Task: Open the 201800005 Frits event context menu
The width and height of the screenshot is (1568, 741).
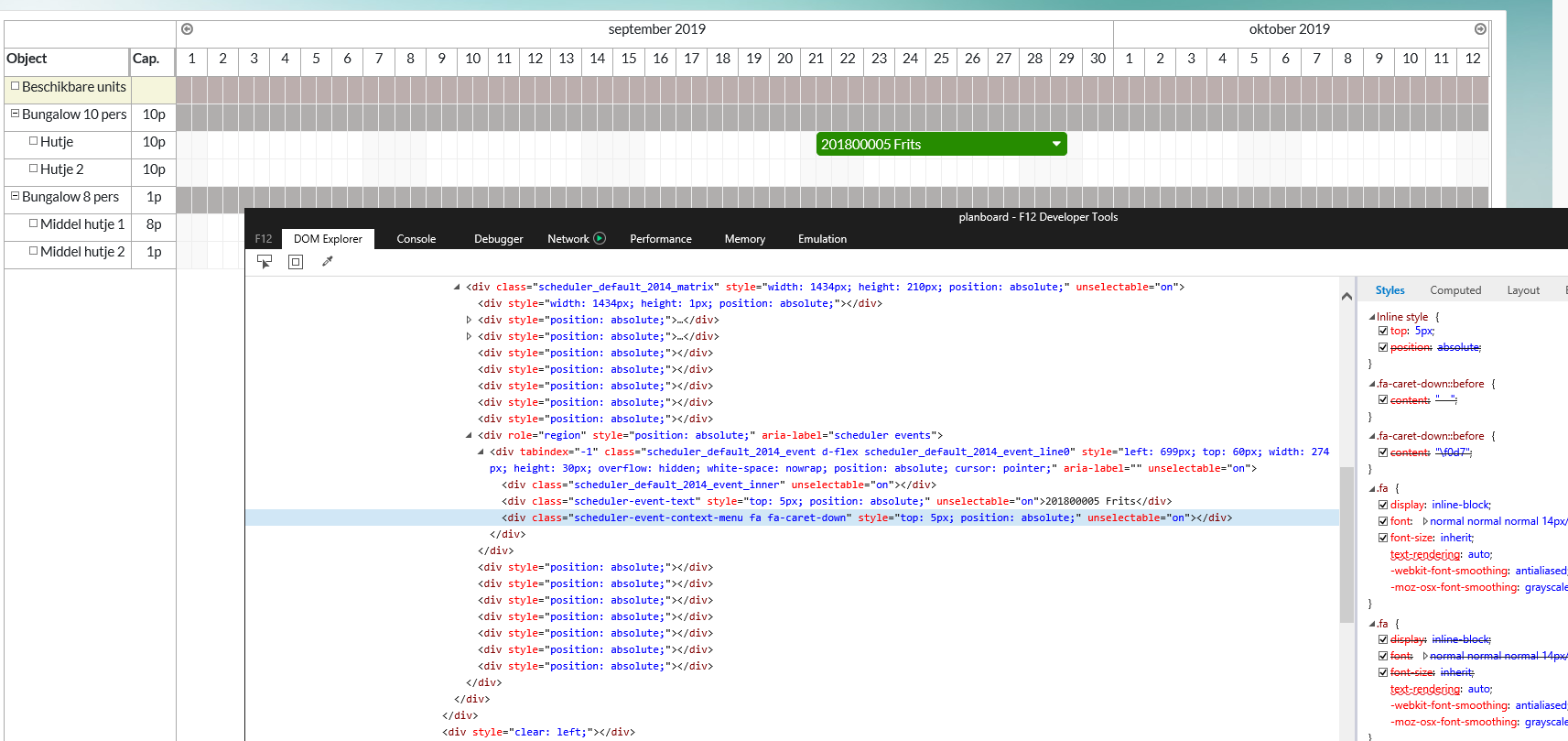Action: pyautogui.click(x=1056, y=144)
